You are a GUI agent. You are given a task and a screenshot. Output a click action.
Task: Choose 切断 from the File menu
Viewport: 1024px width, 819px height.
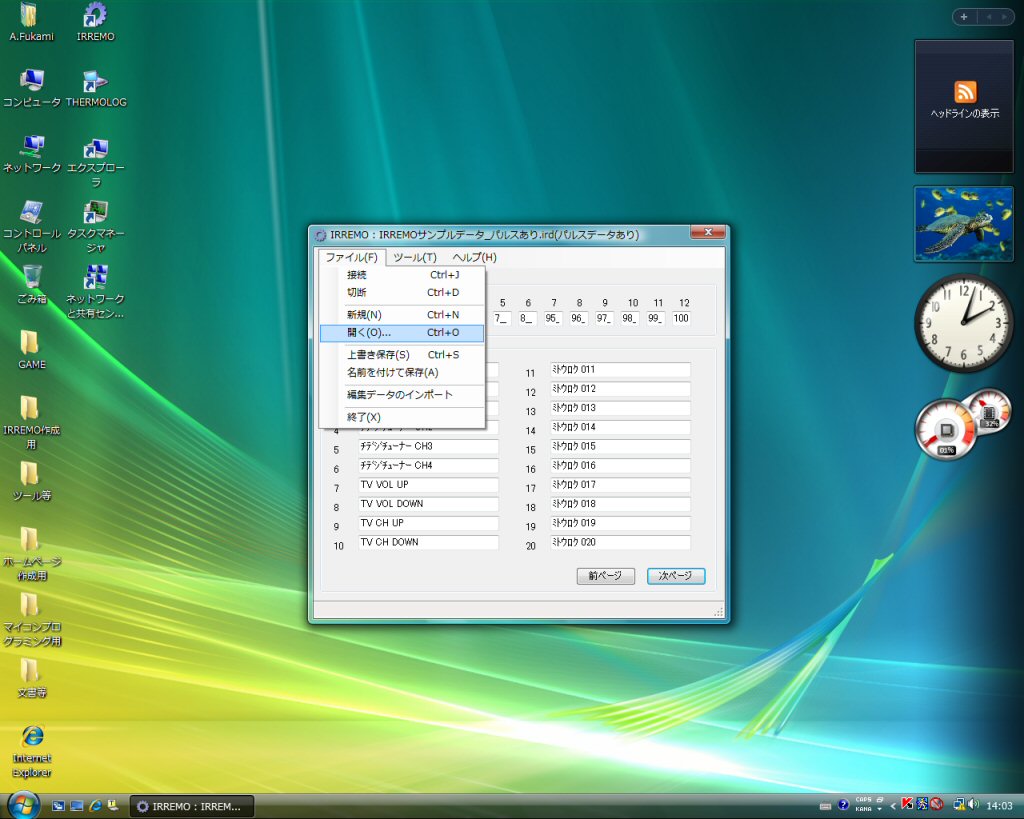(x=402, y=293)
